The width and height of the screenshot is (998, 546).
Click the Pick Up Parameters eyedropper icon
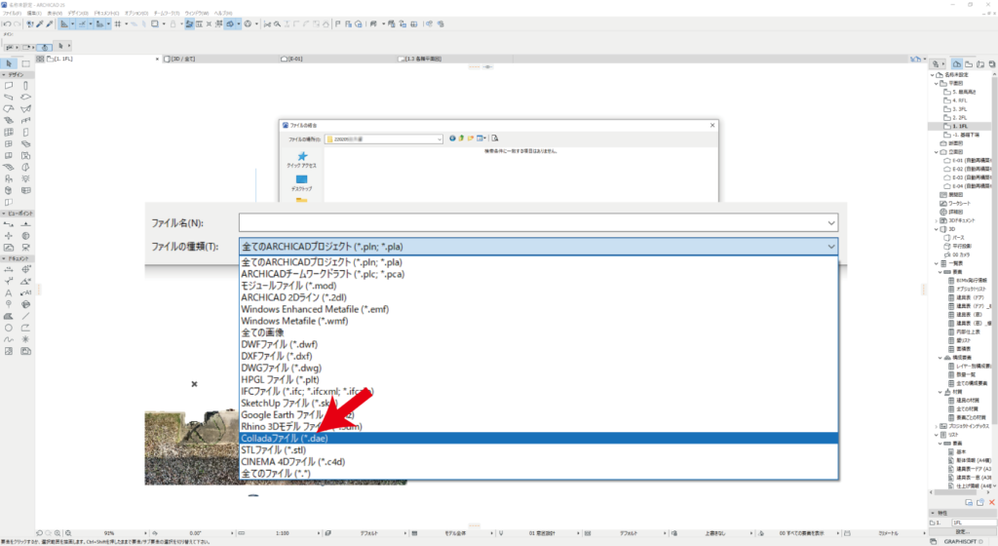[x=39, y=24]
